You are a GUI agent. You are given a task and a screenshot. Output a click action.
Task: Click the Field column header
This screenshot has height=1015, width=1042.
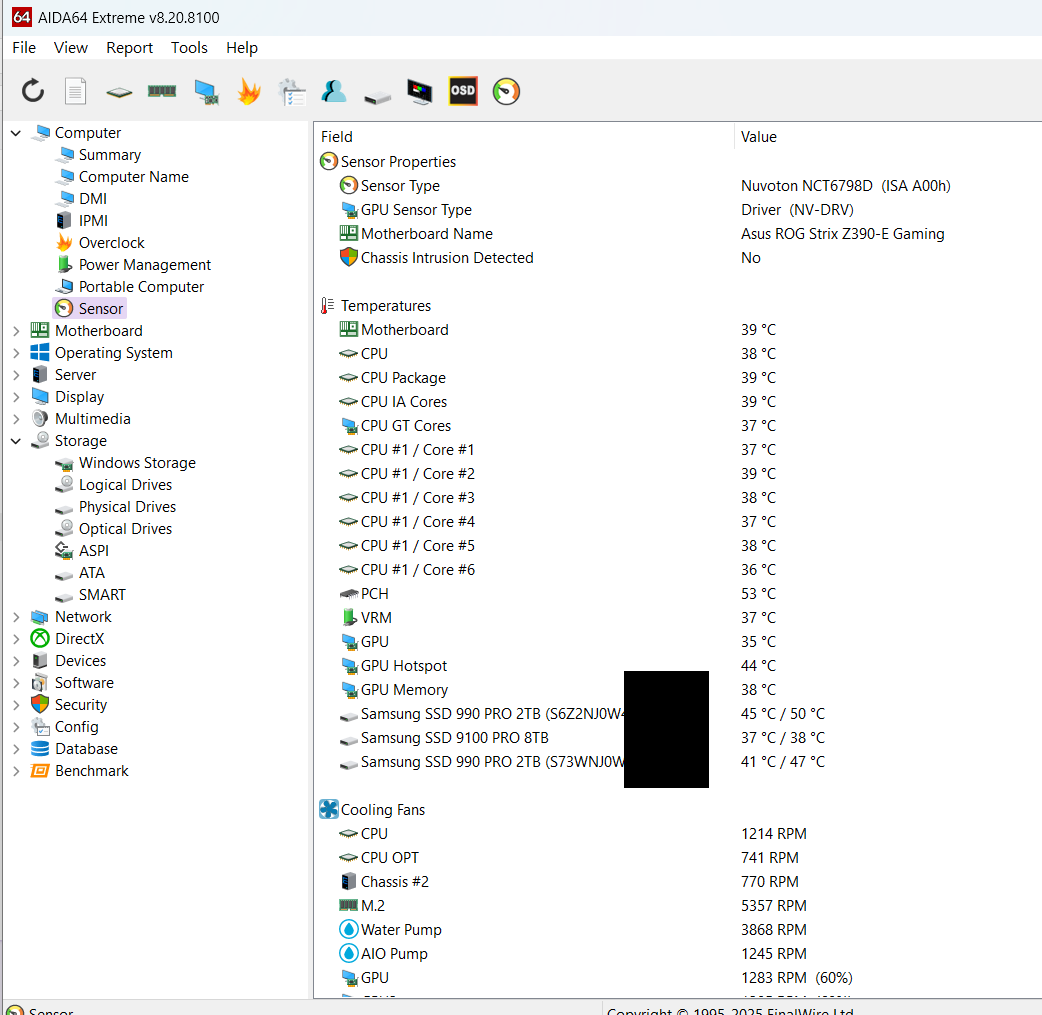pos(337,137)
